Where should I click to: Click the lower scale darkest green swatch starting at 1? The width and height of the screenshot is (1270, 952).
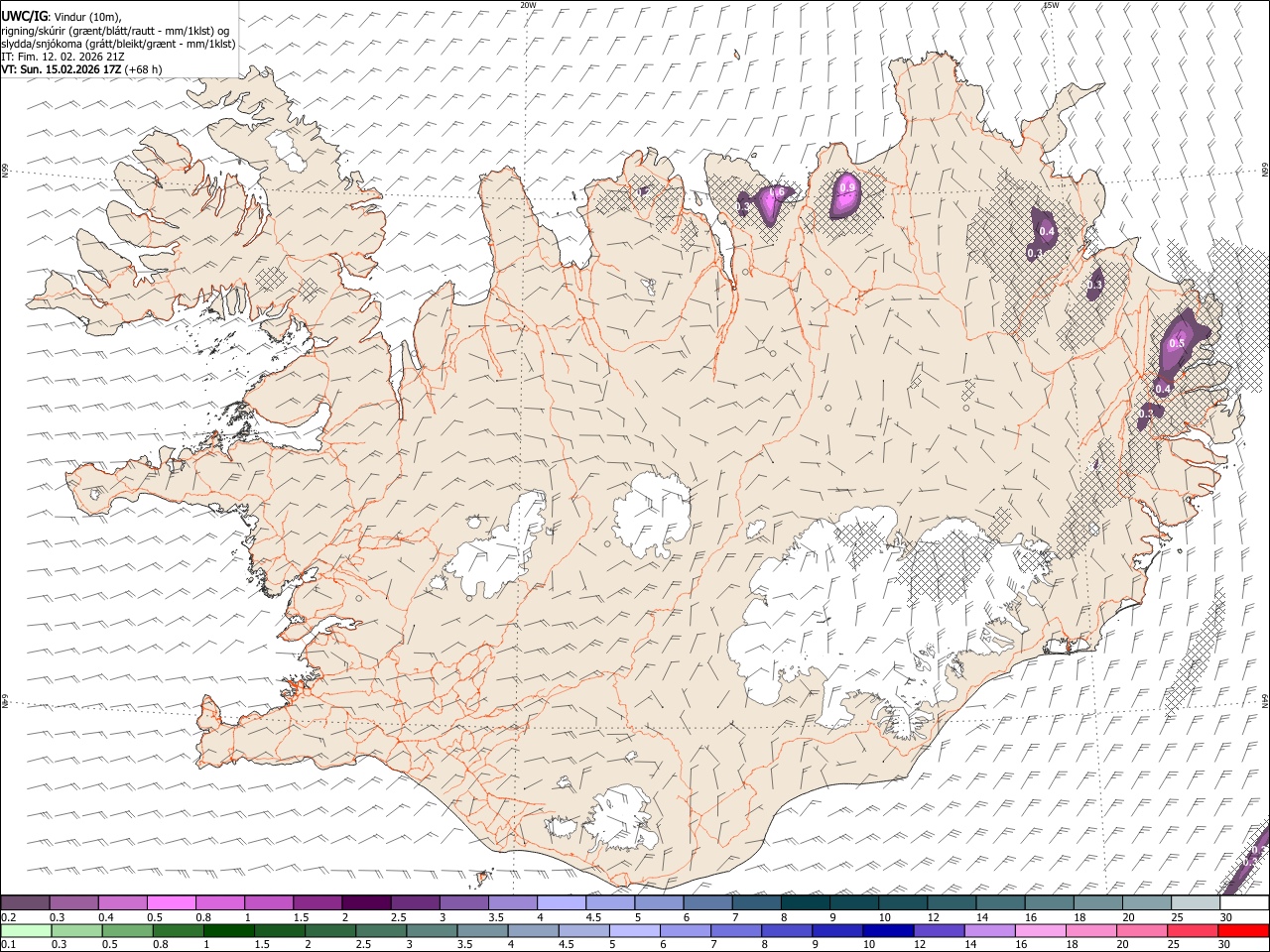pos(228,930)
